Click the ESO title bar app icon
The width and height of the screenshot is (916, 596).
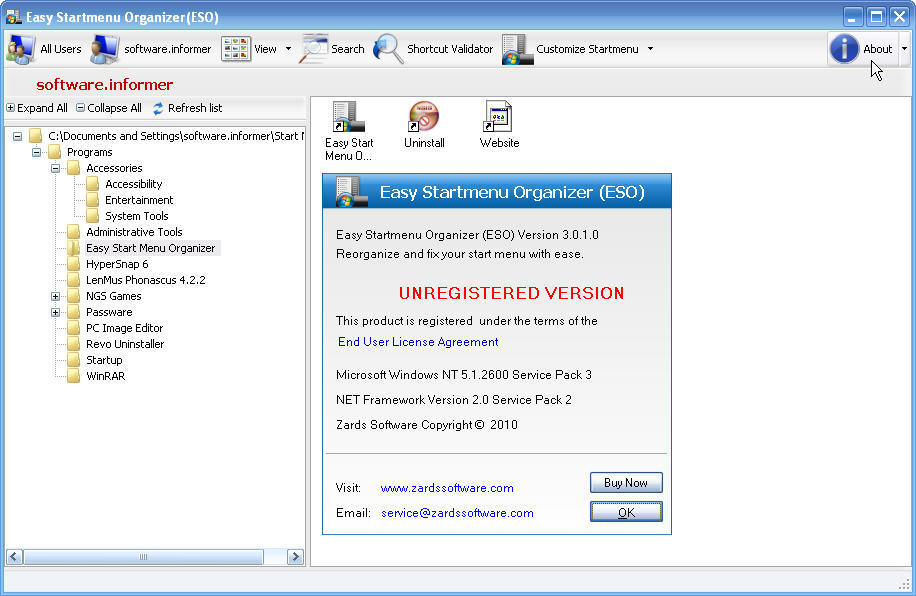tap(13, 17)
